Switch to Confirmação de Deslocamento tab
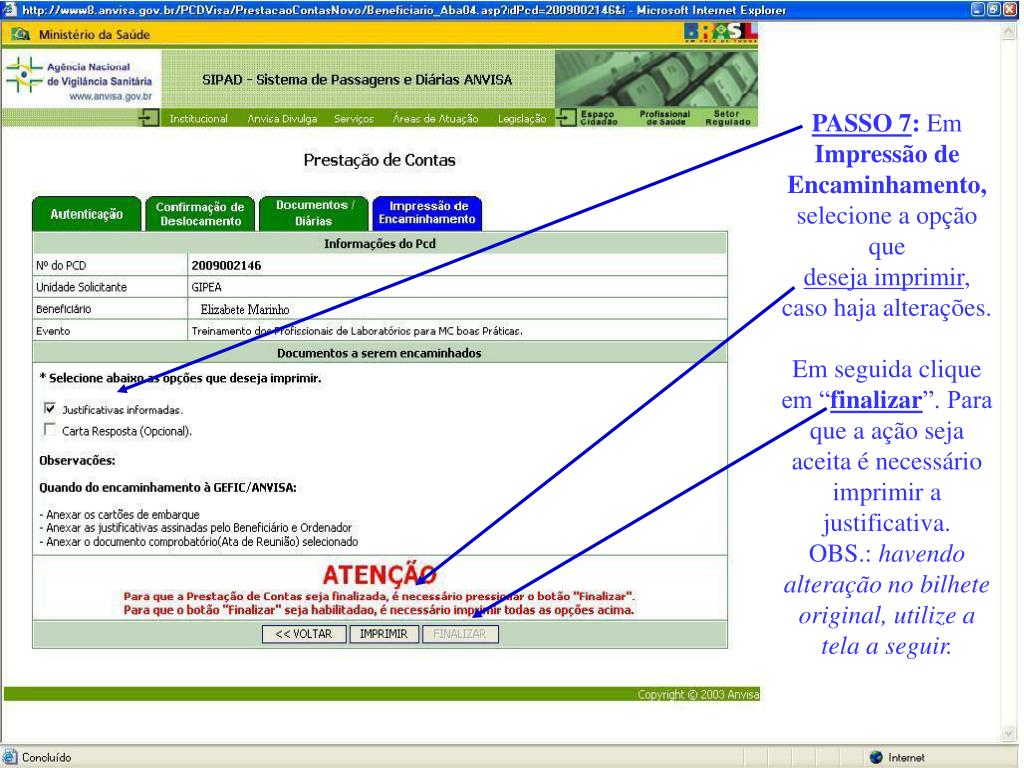This screenshot has width=1024, height=768. pyautogui.click(x=200, y=213)
